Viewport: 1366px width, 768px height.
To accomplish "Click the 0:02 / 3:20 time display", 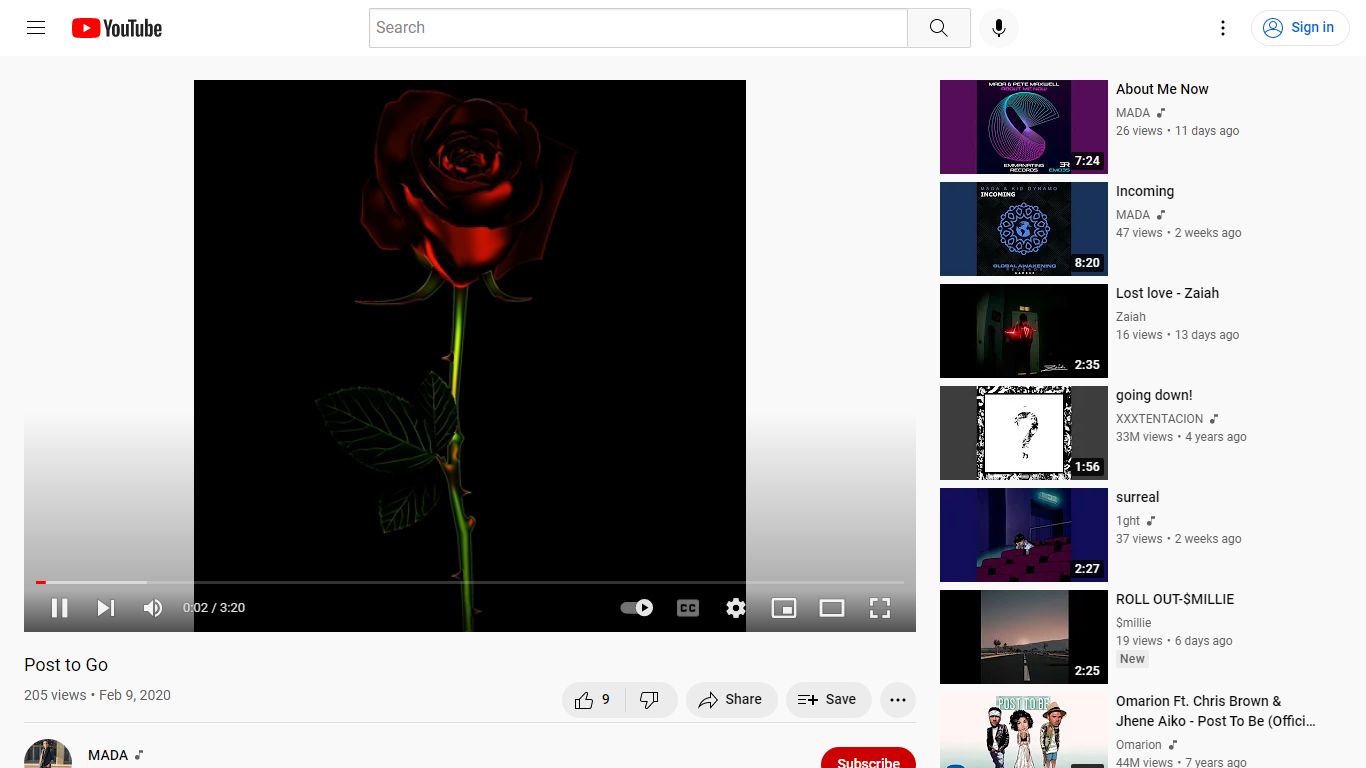I will tap(214, 608).
